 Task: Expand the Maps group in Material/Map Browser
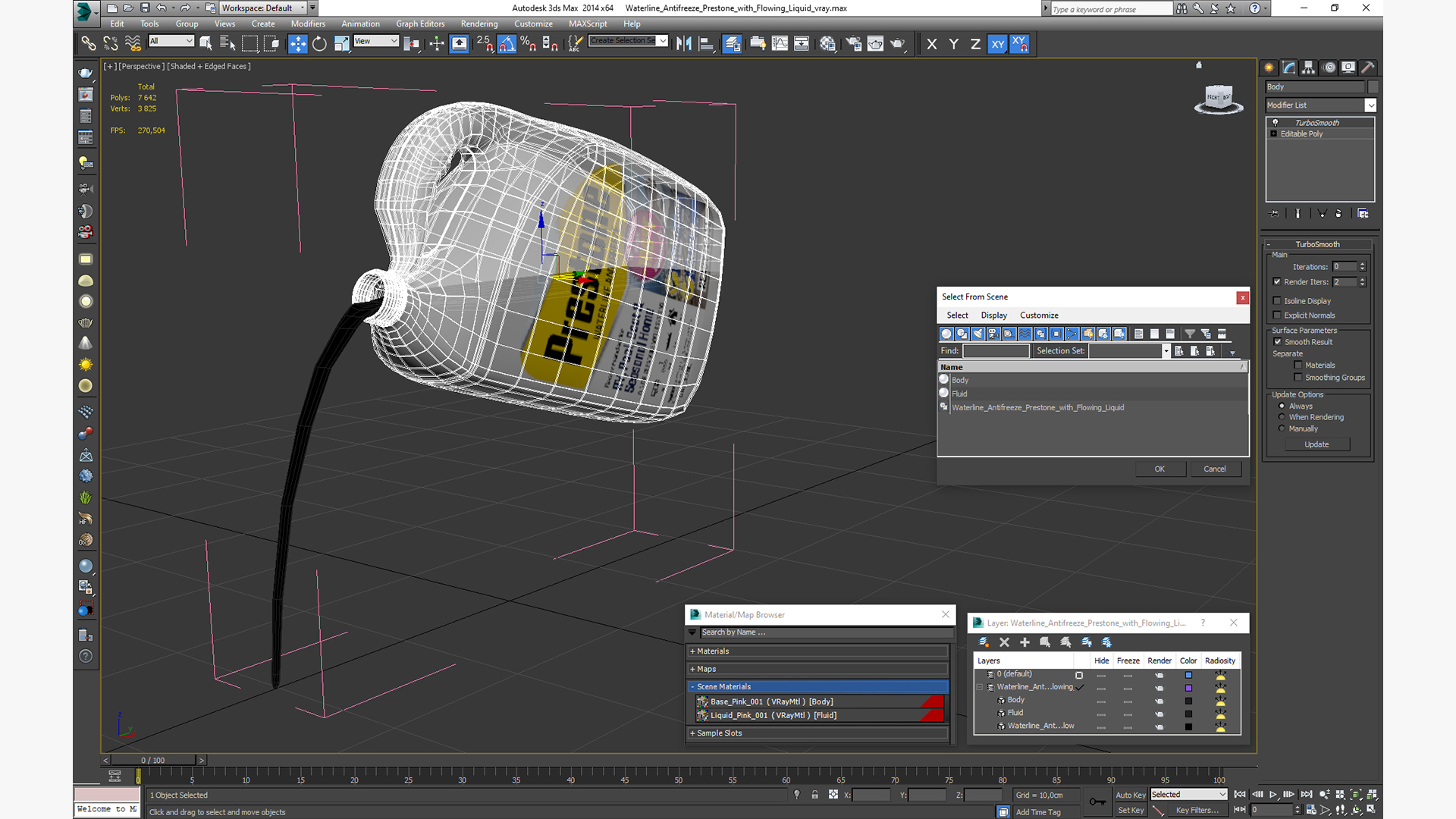[x=818, y=669]
